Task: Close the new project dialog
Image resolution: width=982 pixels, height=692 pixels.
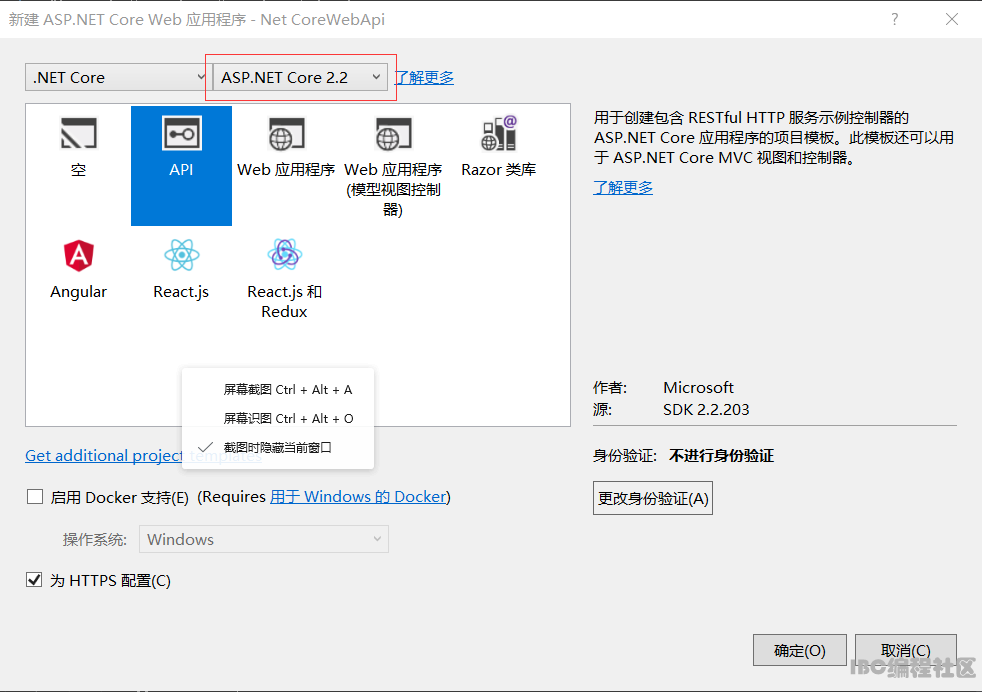Action: (x=952, y=19)
